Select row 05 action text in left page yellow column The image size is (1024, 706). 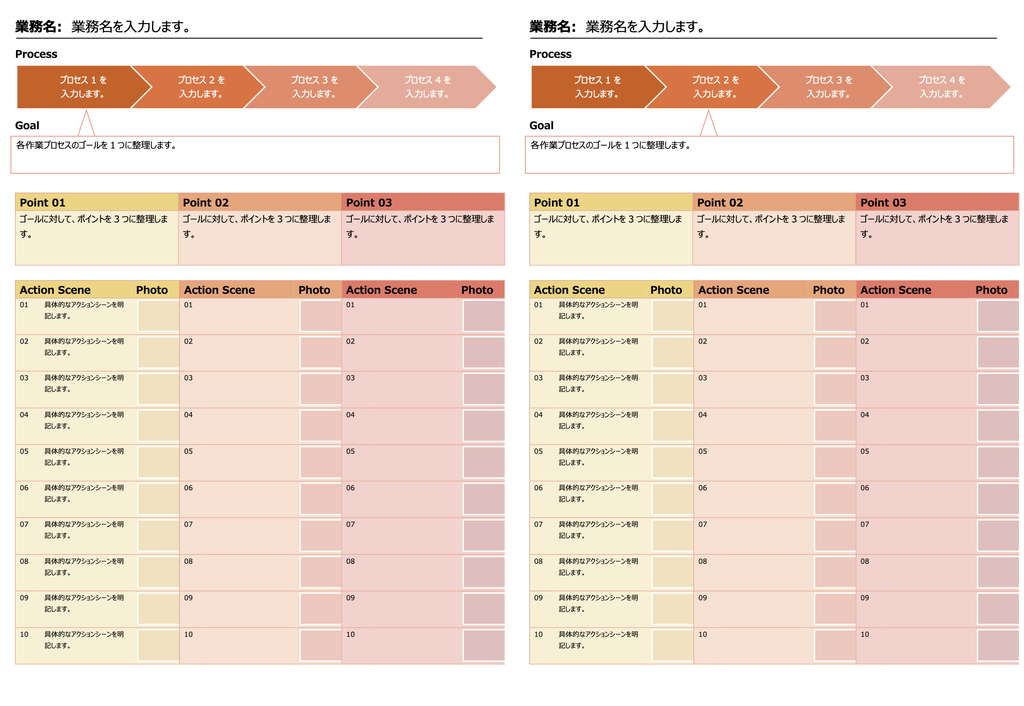(x=84, y=457)
